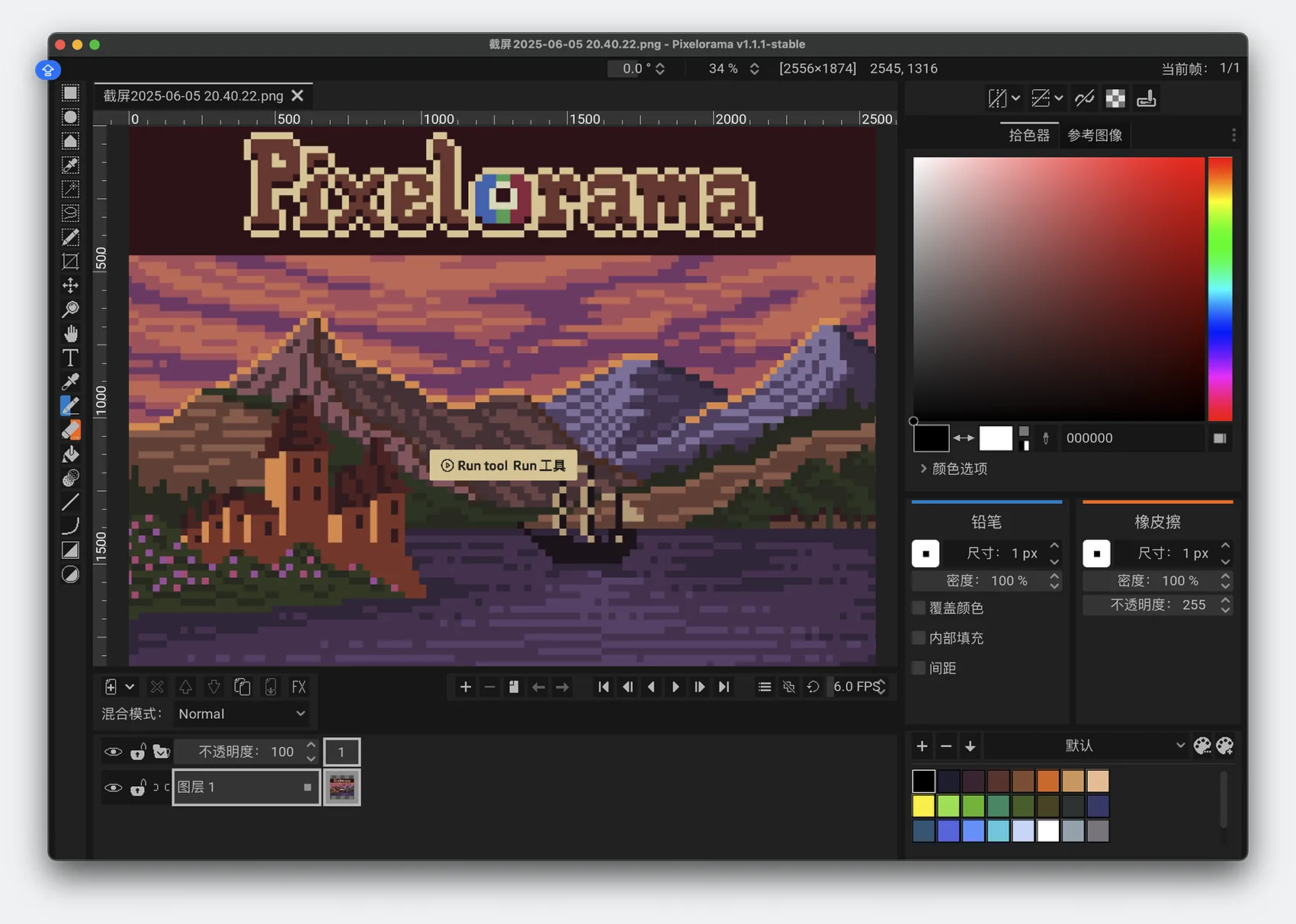The height and width of the screenshot is (924, 1296).
Task: Select the Elliptical Selection tool
Action: (x=70, y=117)
